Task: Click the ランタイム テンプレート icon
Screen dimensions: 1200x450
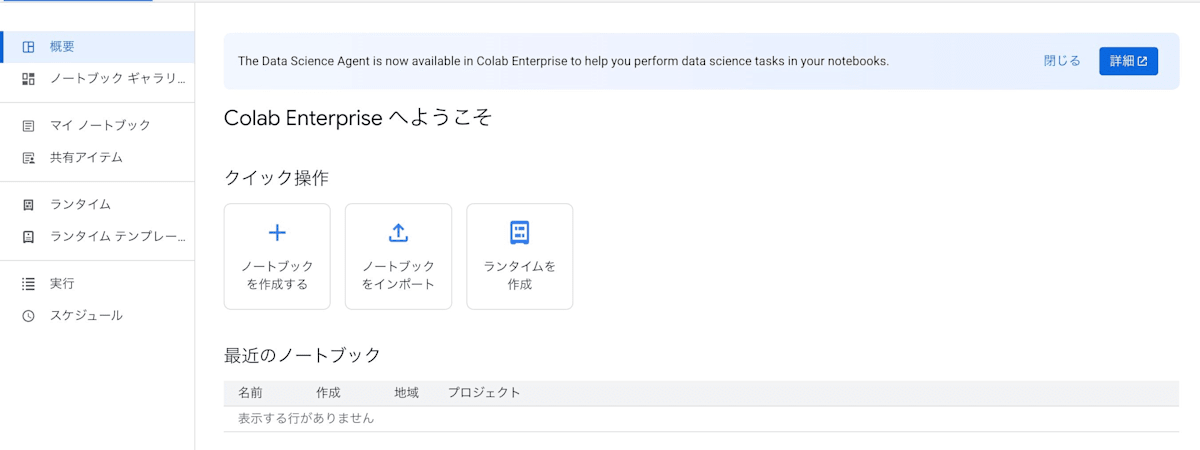Action: click(29, 237)
